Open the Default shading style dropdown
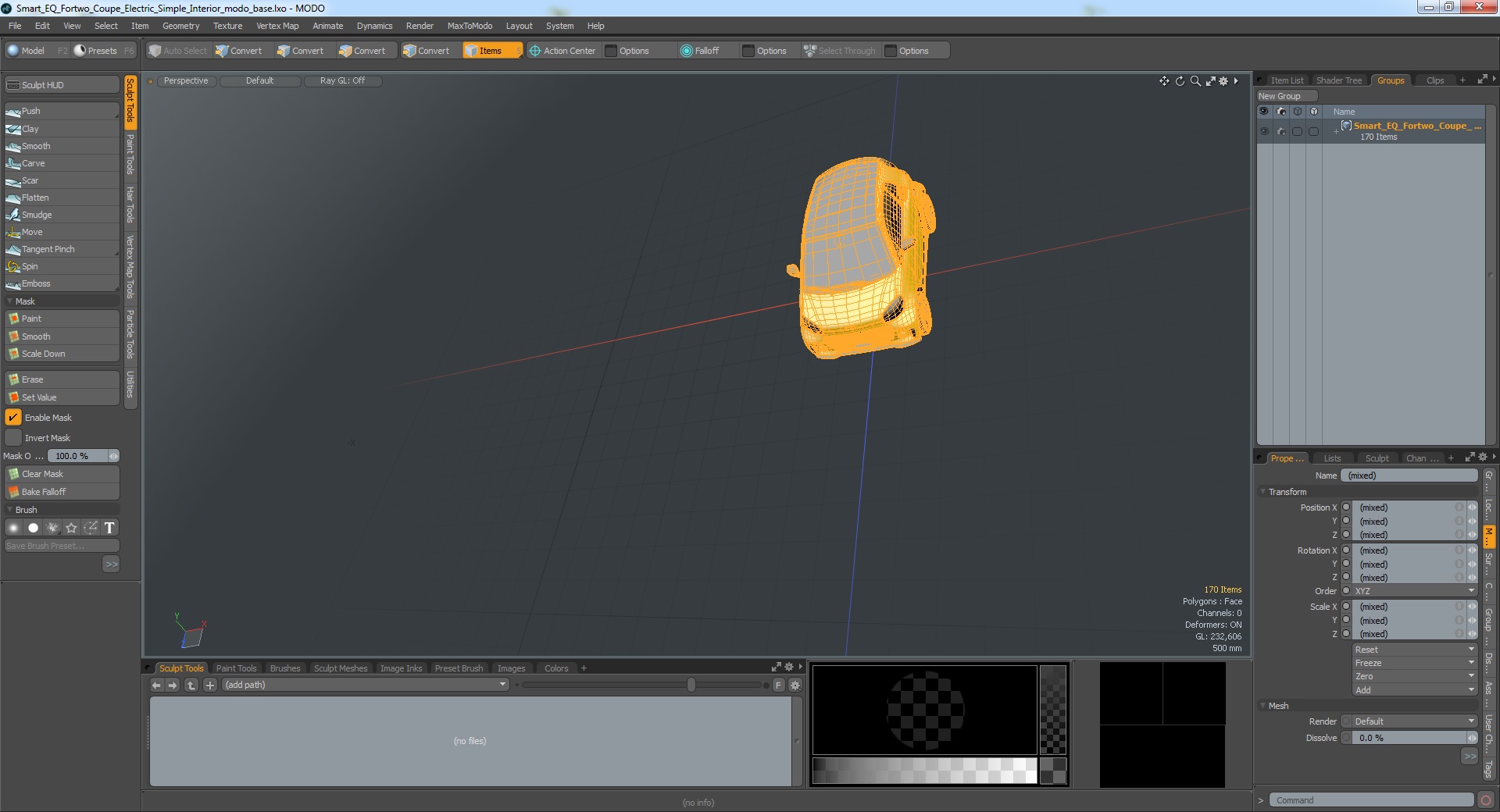Viewport: 1500px width, 812px height. tap(260, 80)
